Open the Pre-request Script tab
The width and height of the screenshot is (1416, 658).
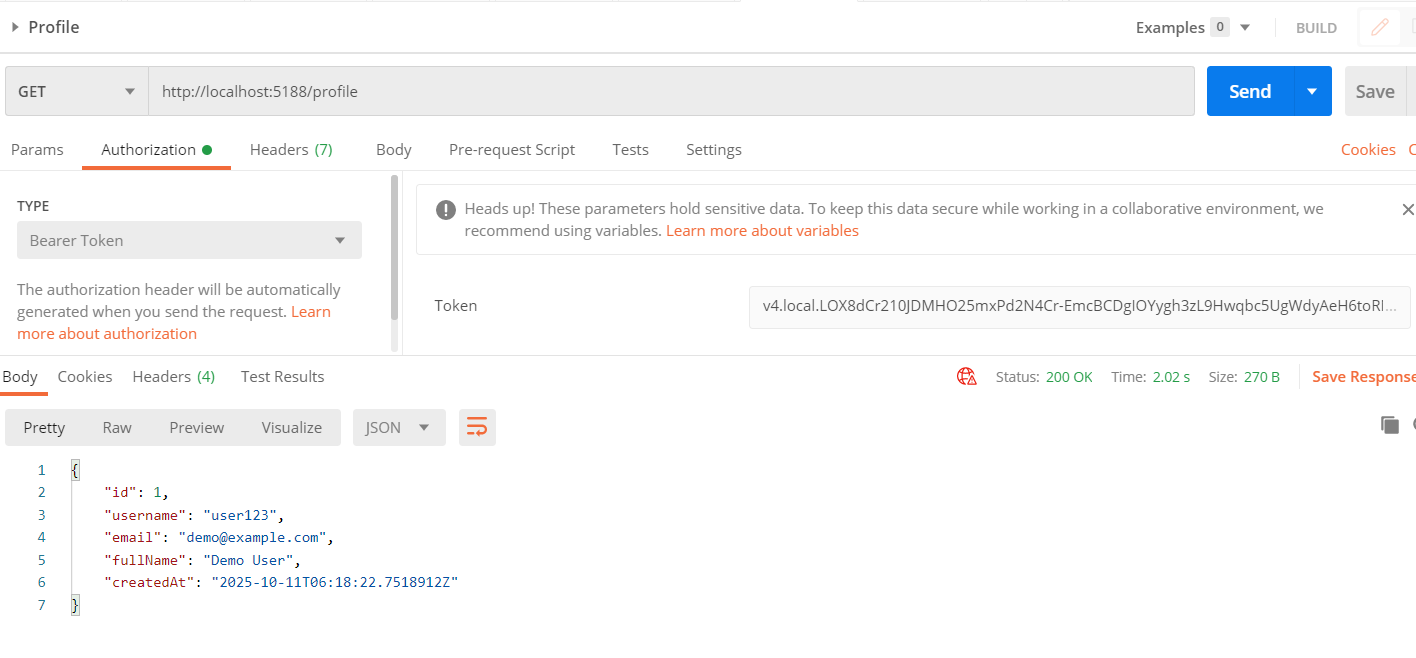[x=511, y=150]
